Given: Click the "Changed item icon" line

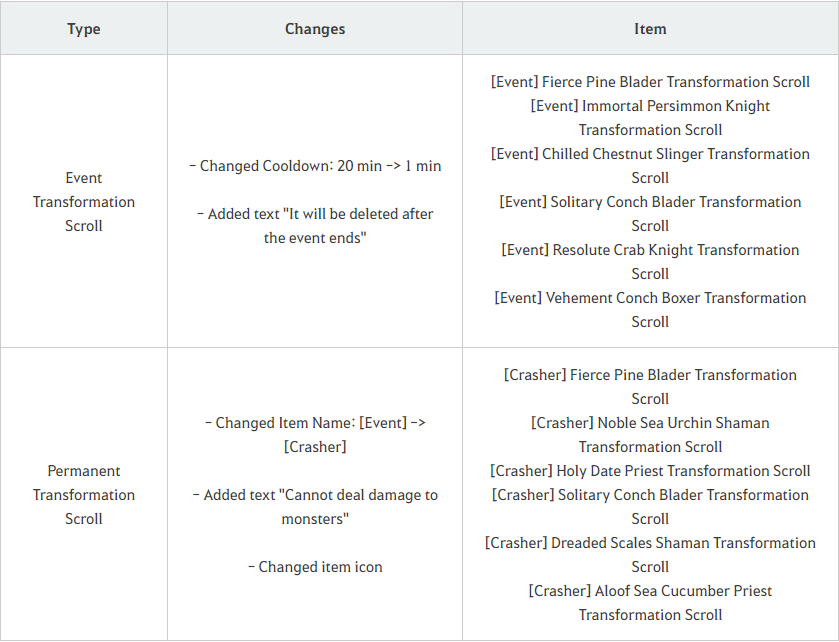Looking at the screenshot, I should [x=315, y=567].
